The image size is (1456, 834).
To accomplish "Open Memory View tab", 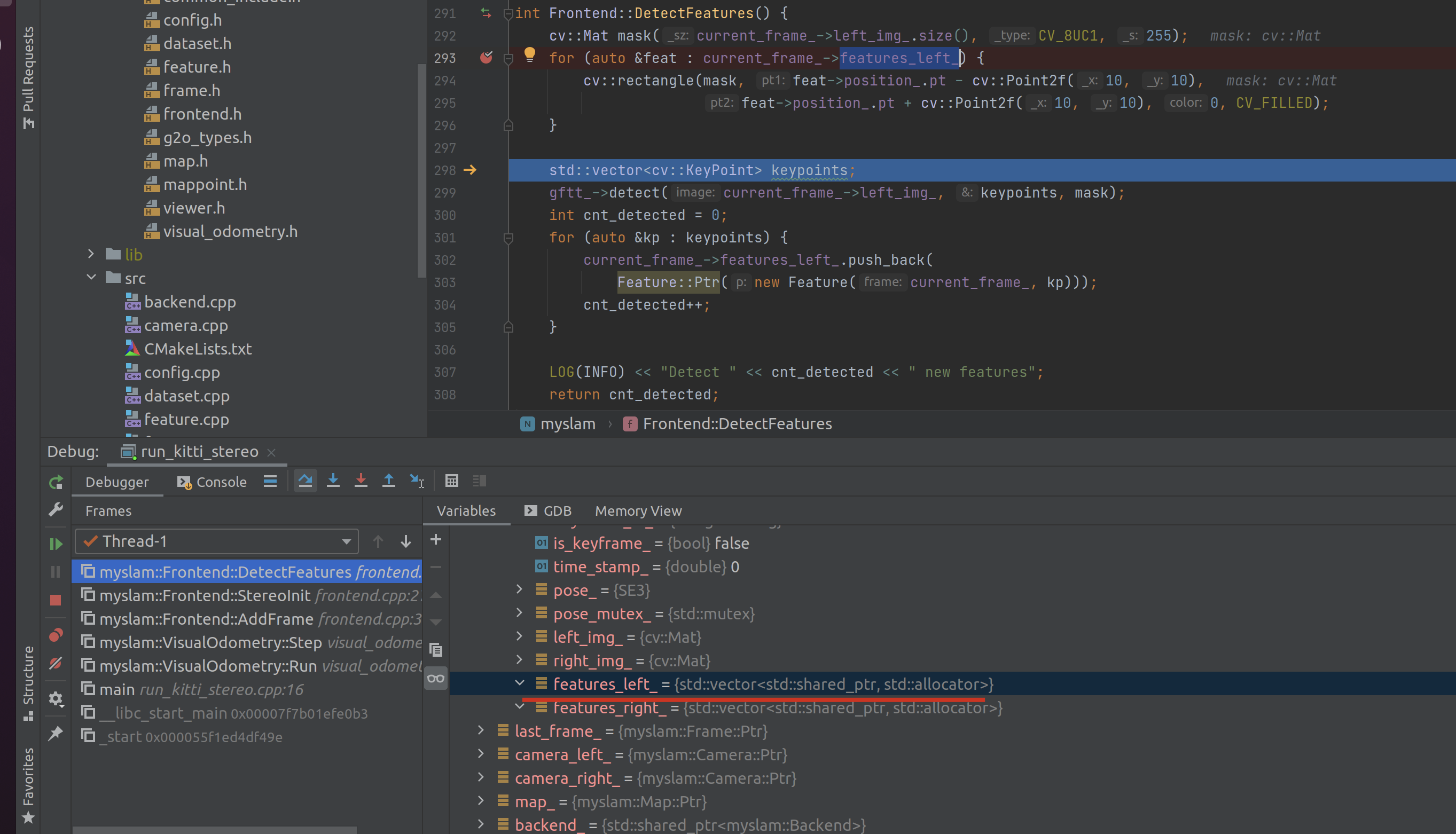I will pyautogui.click(x=638, y=510).
